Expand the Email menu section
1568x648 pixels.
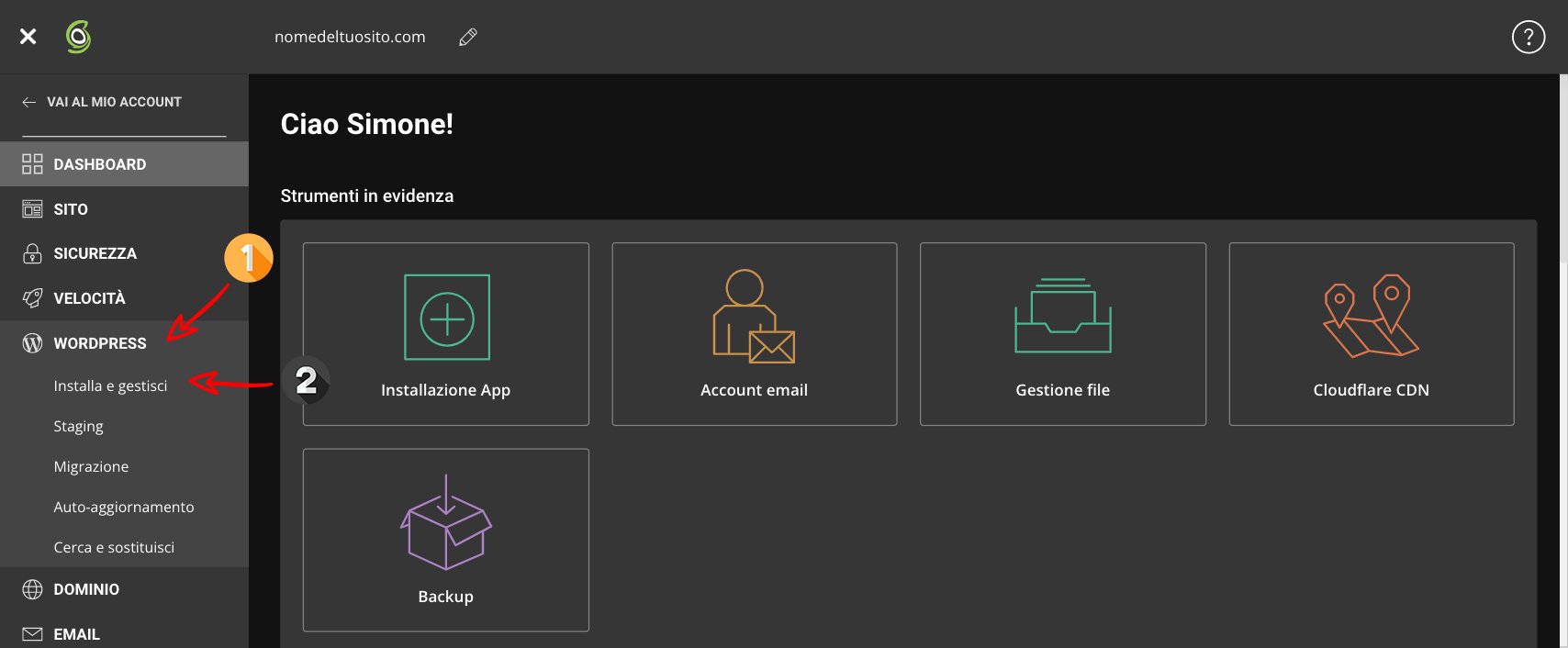124,634
